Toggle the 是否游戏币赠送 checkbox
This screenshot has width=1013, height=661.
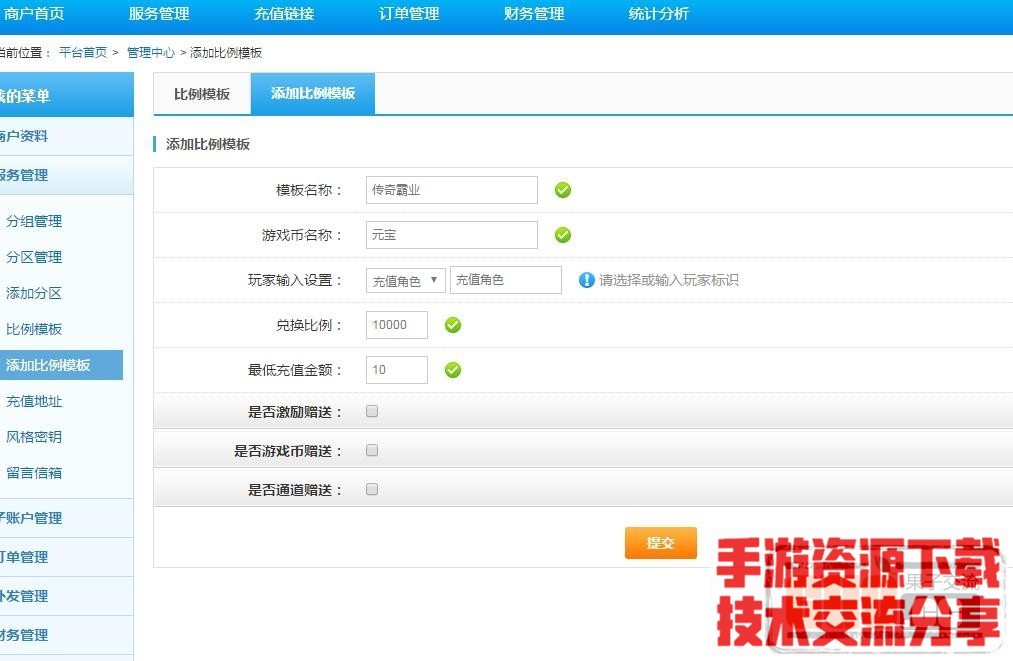point(372,451)
